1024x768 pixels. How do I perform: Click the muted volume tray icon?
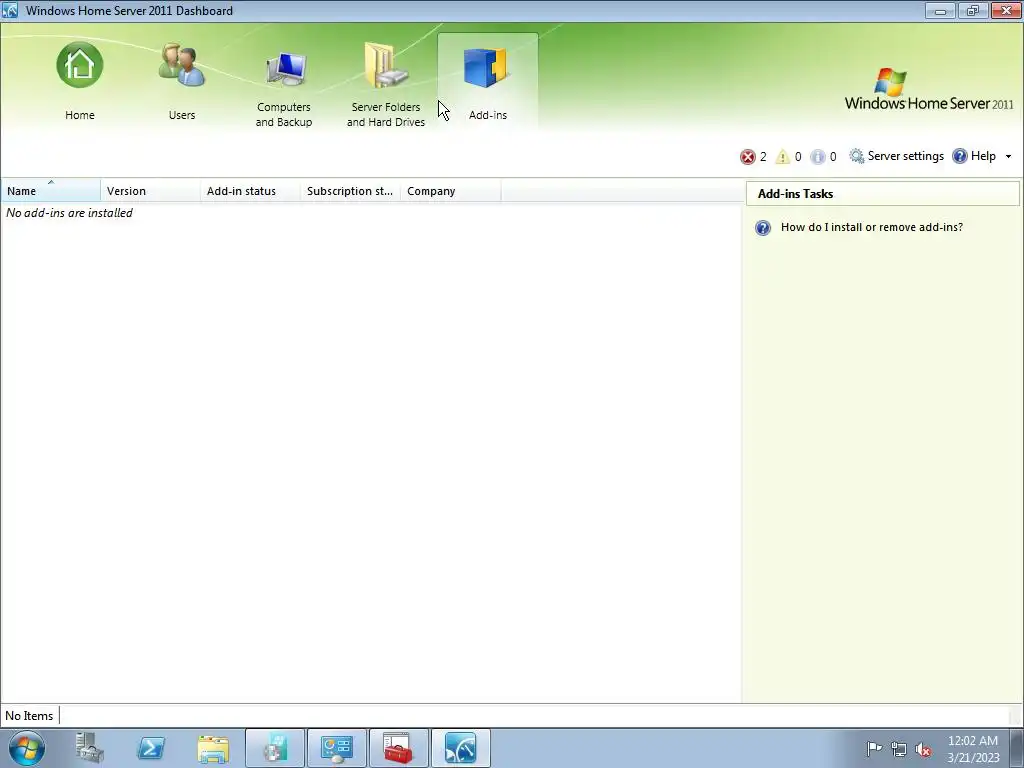pyautogui.click(x=923, y=749)
